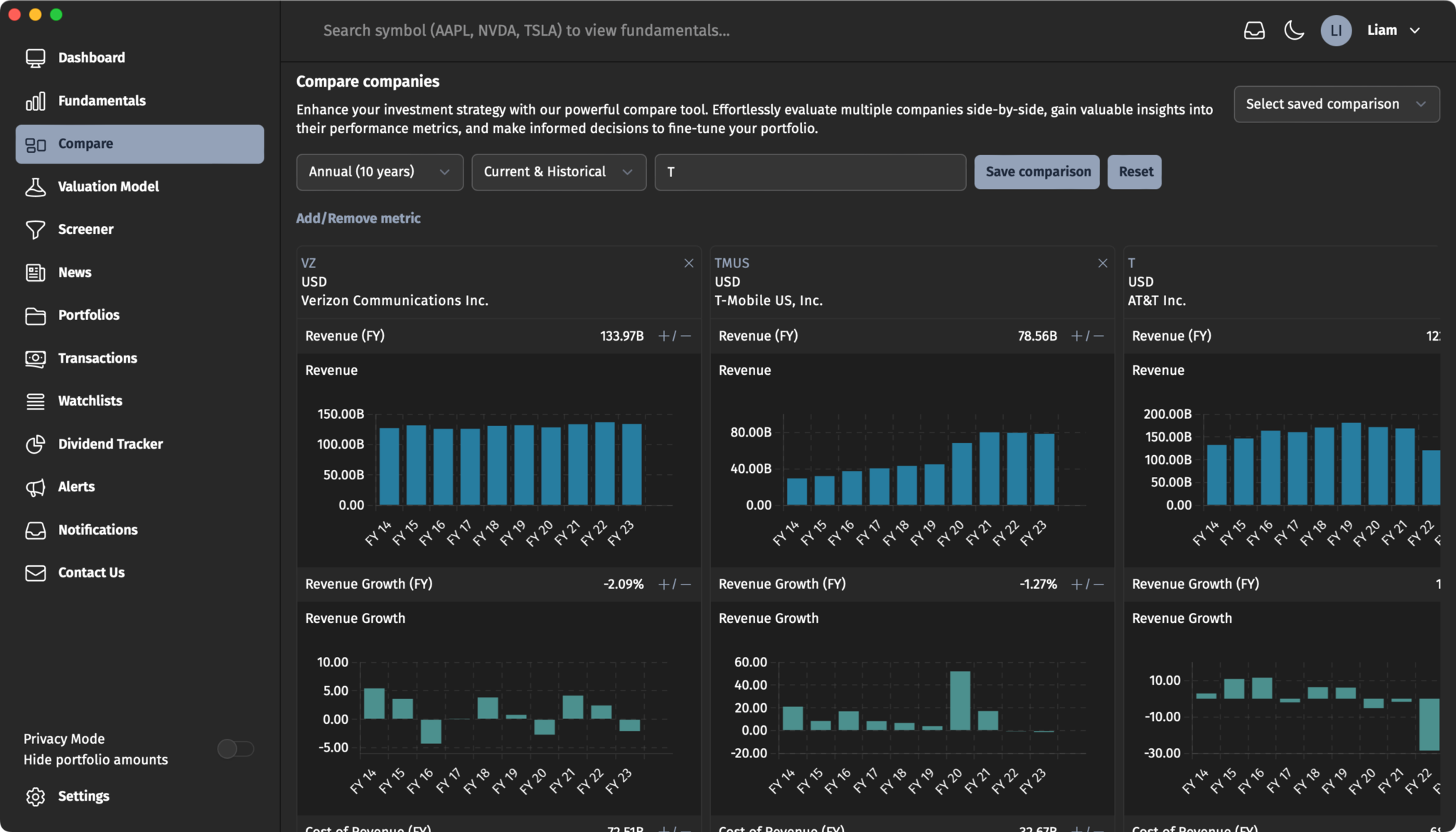The width and height of the screenshot is (1456, 832).
Task: Open the Current & Historical dropdown
Action: tap(559, 172)
